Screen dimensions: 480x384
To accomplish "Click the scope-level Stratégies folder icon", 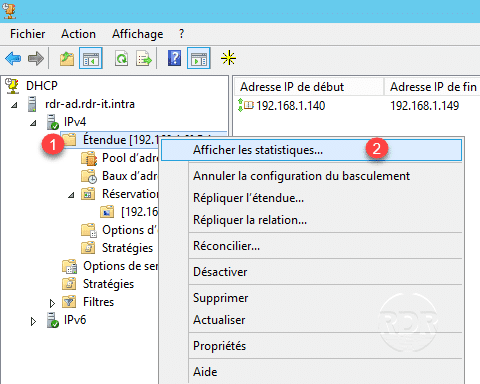I will coord(88,248).
